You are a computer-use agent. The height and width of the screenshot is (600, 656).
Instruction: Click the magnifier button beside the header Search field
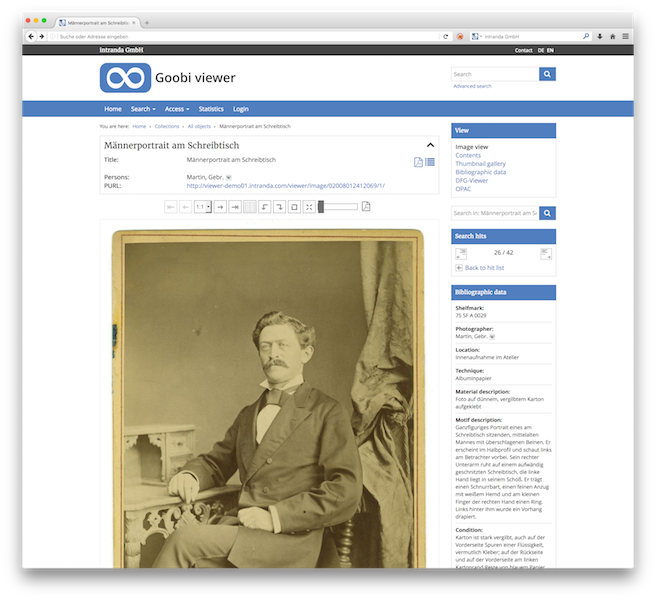(x=547, y=74)
